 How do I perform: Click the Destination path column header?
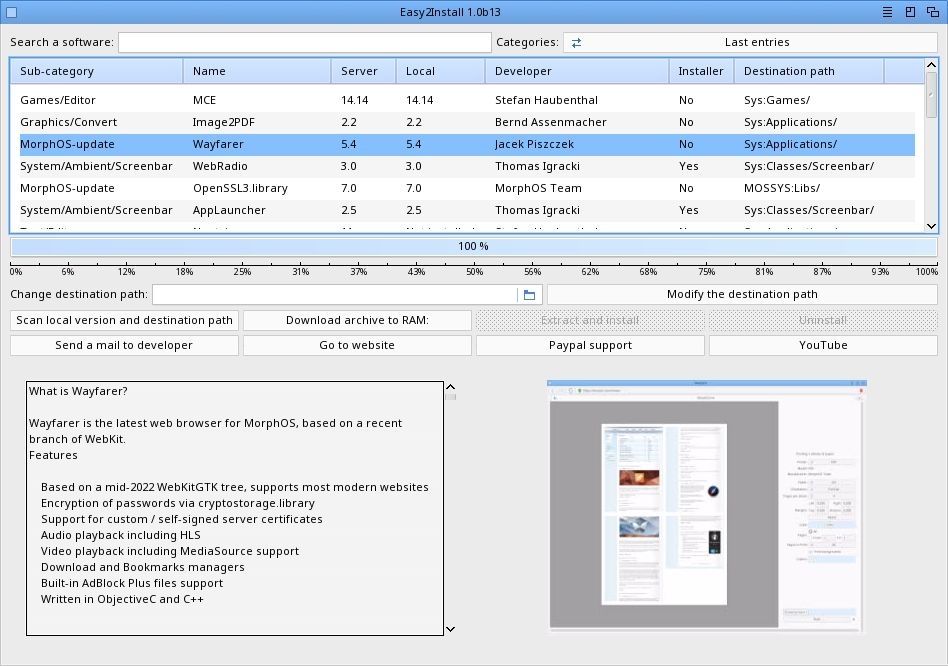809,71
